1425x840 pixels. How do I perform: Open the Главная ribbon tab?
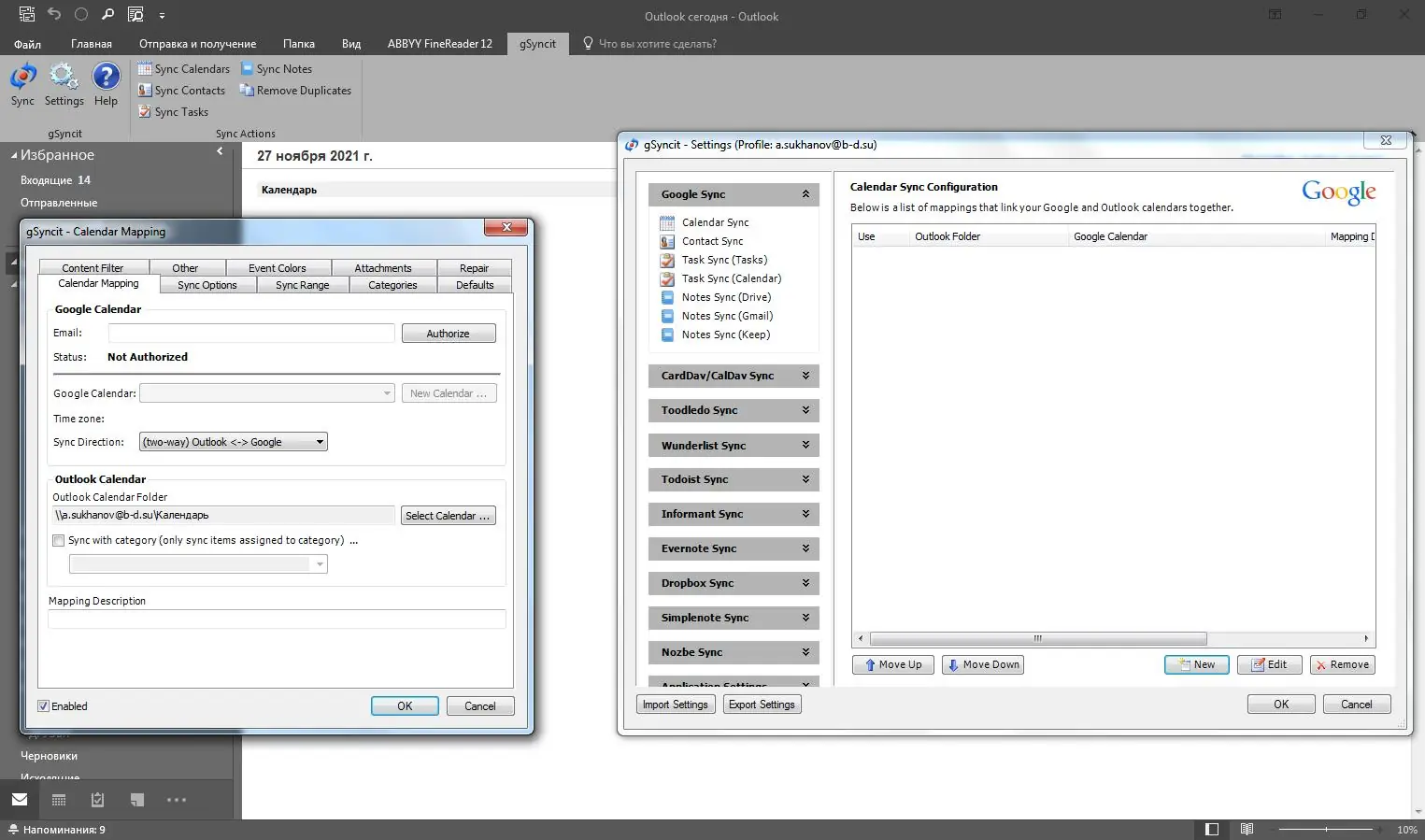click(x=92, y=44)
